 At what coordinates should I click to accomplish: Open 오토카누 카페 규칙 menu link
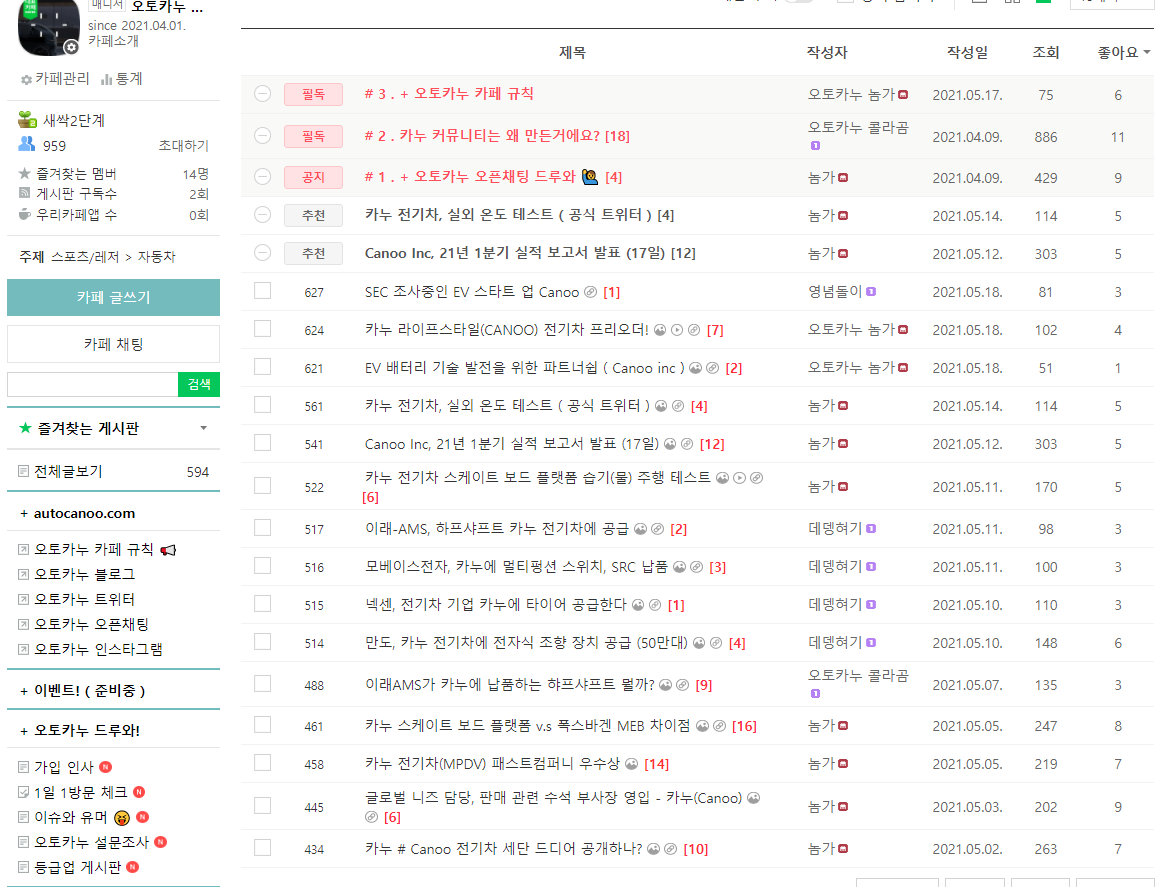click(93, 549)
